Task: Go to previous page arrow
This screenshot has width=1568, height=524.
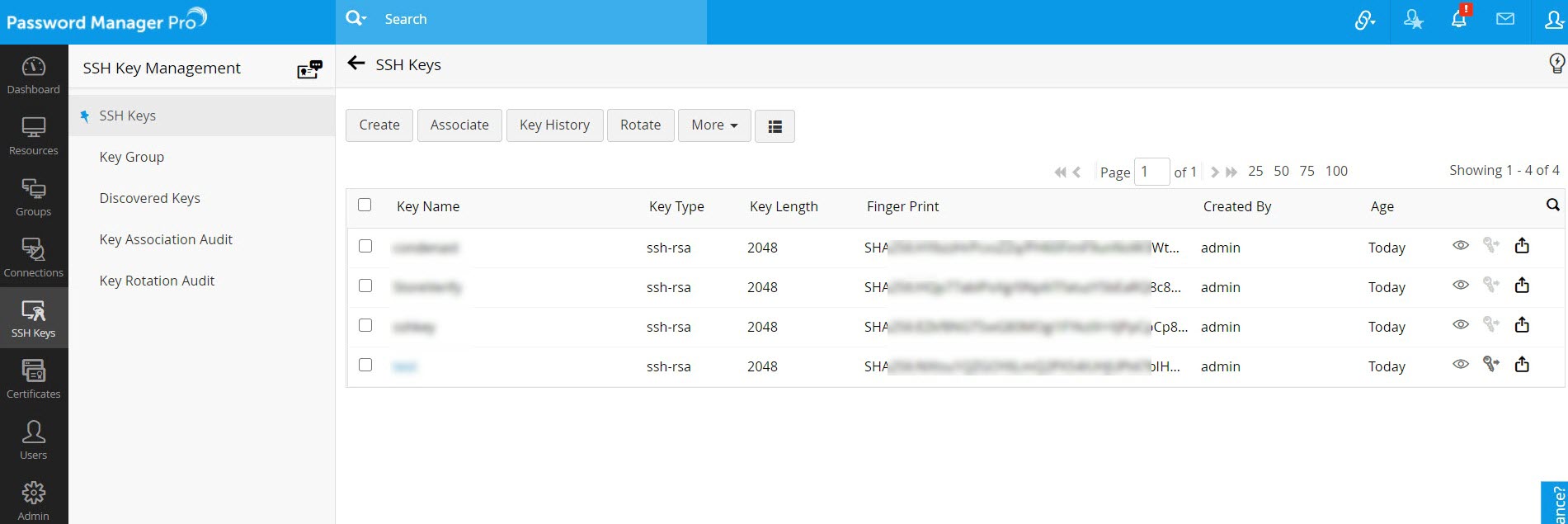Action: (1076, 172)
